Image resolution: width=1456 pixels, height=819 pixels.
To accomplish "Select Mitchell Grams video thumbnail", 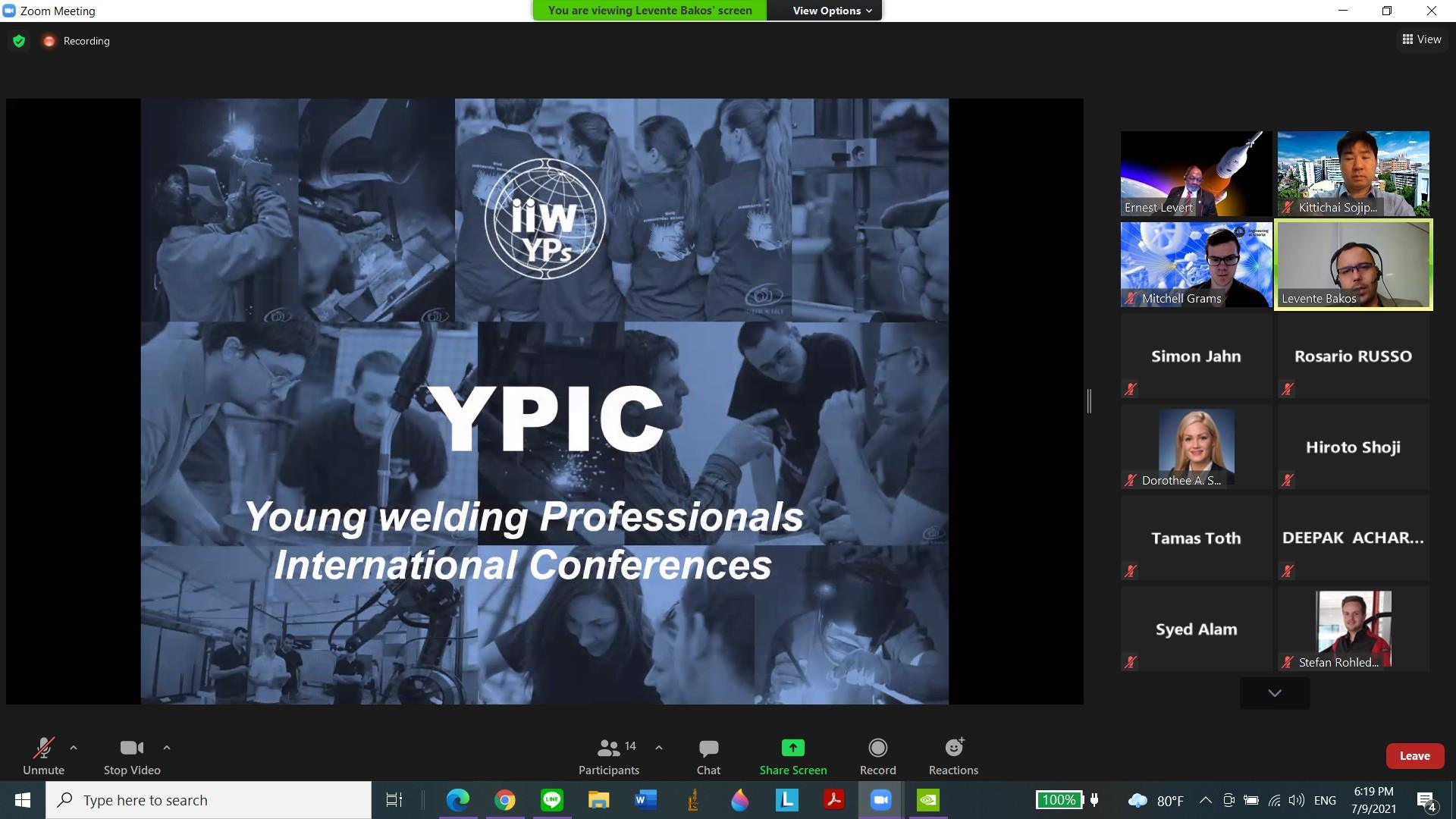I will (x=1196, y=265).
